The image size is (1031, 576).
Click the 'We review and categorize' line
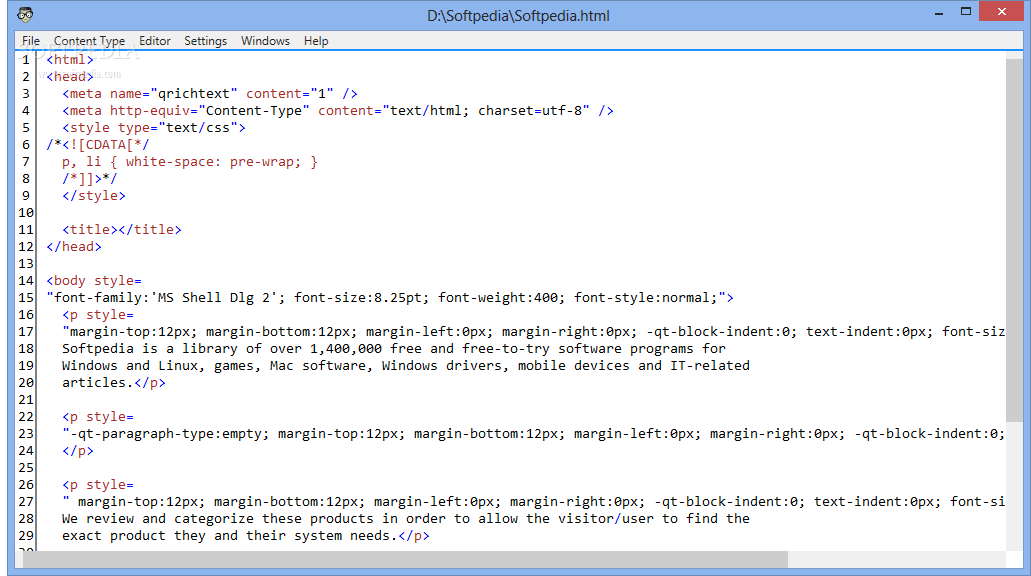[406, 519]
